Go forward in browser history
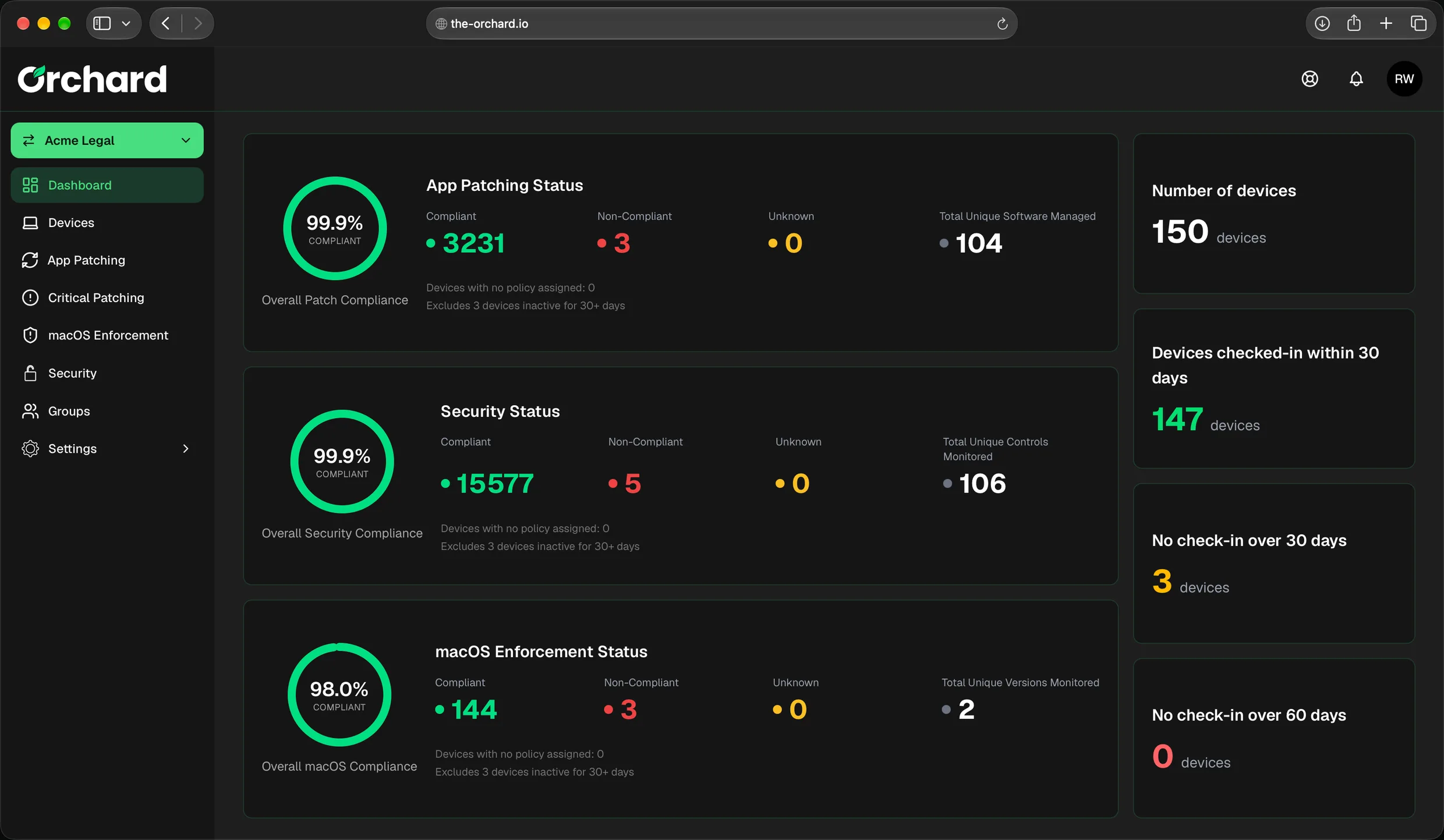1444x840 pixels. tap(198, 23)
